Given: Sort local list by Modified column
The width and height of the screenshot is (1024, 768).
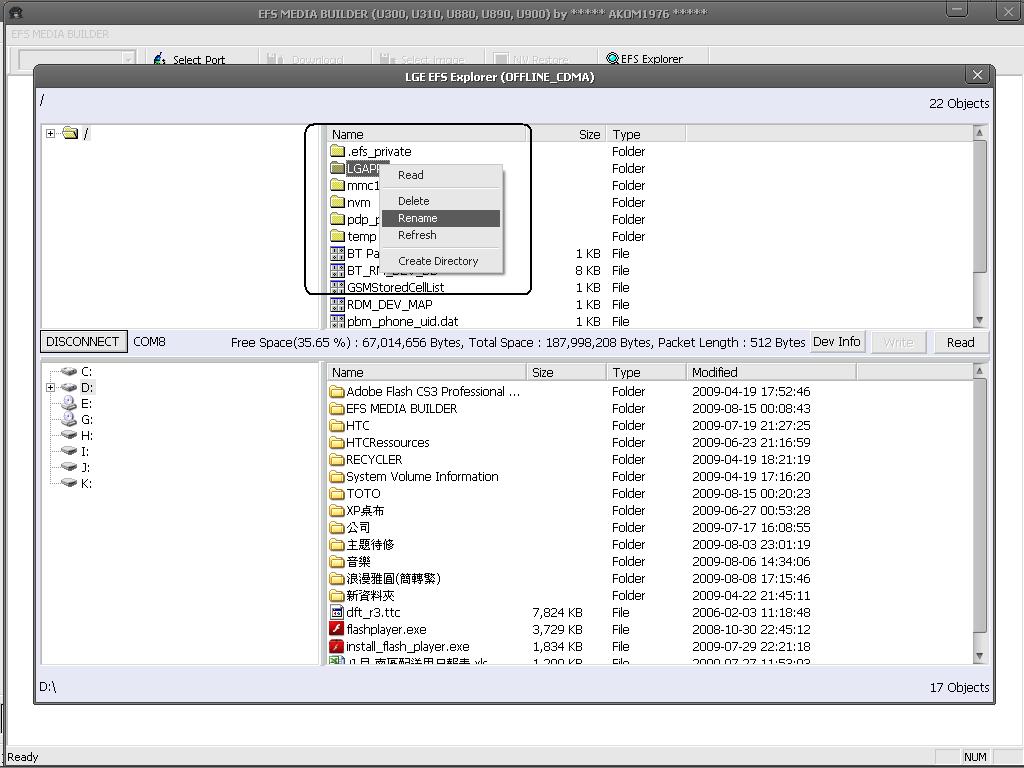Looking at the screenshot, I should pyautogui.click(x=771, y=372).
